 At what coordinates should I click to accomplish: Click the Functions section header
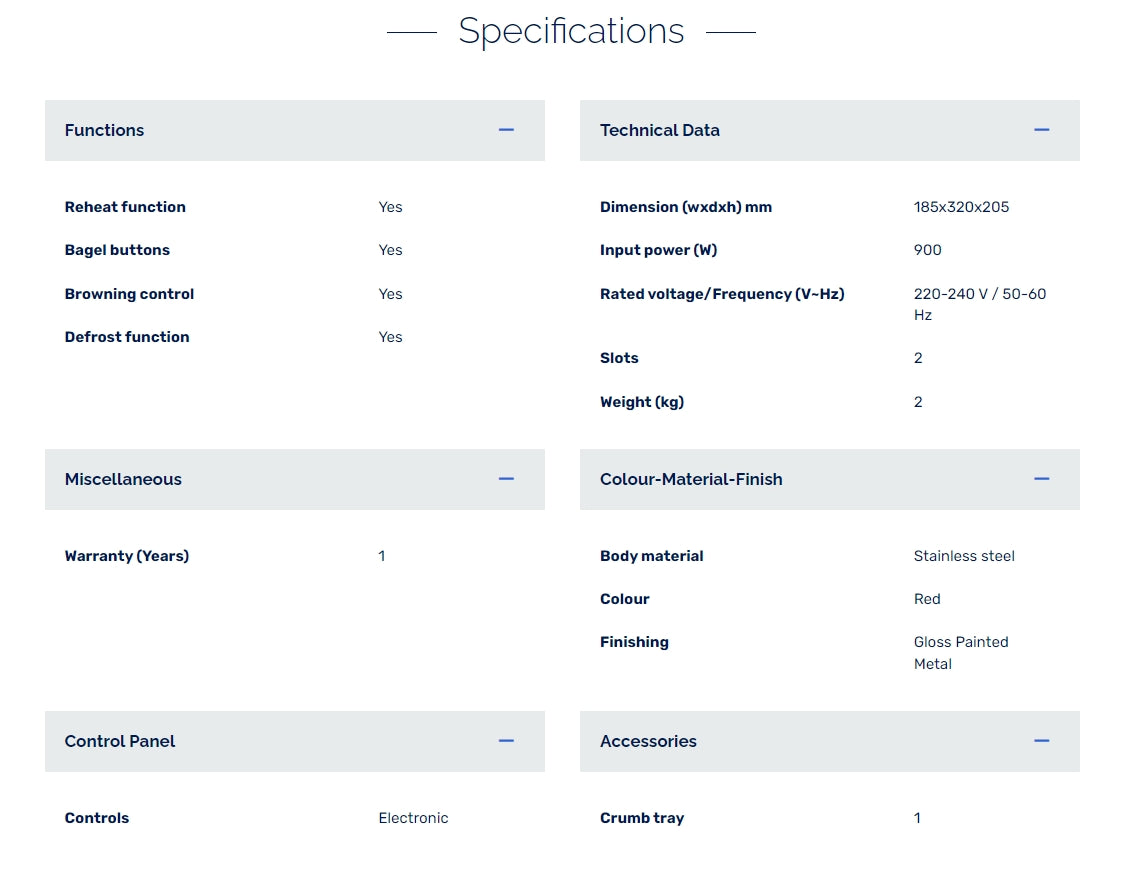click(x=104, y=130)
